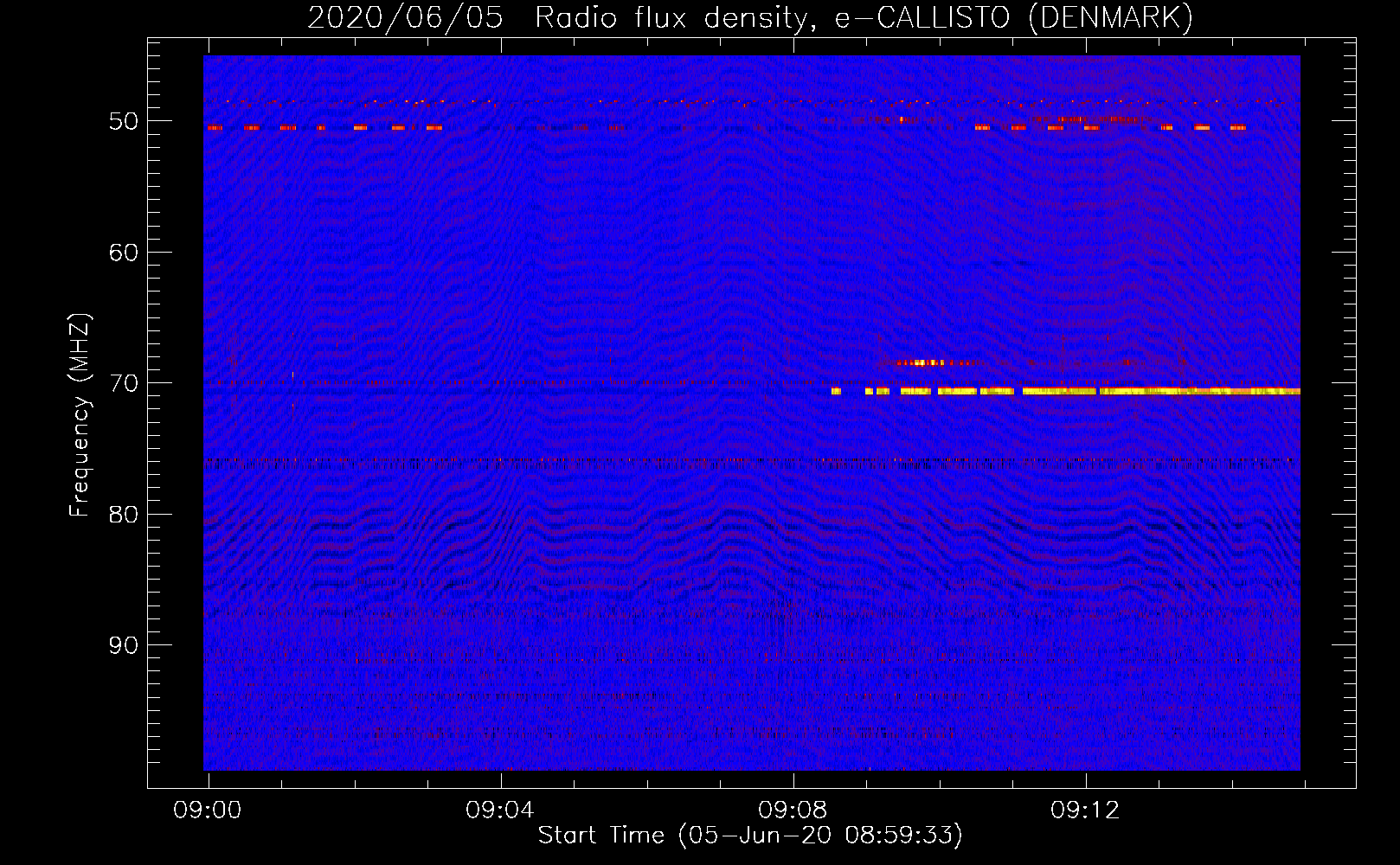The height and width of the screenshot is (865, 1400).
Task: Click the '60' frequency tick label
Action: (x=124, y=253)
